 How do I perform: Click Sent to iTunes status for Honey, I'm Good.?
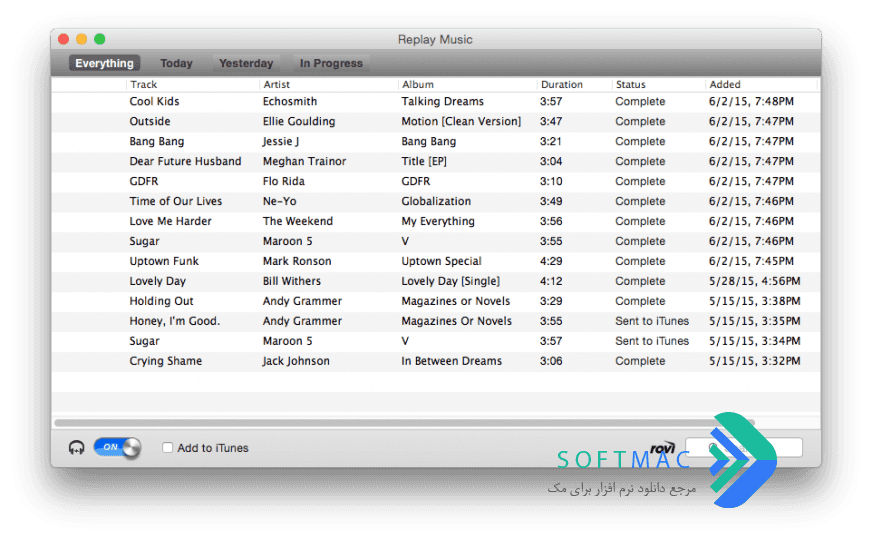652,321
